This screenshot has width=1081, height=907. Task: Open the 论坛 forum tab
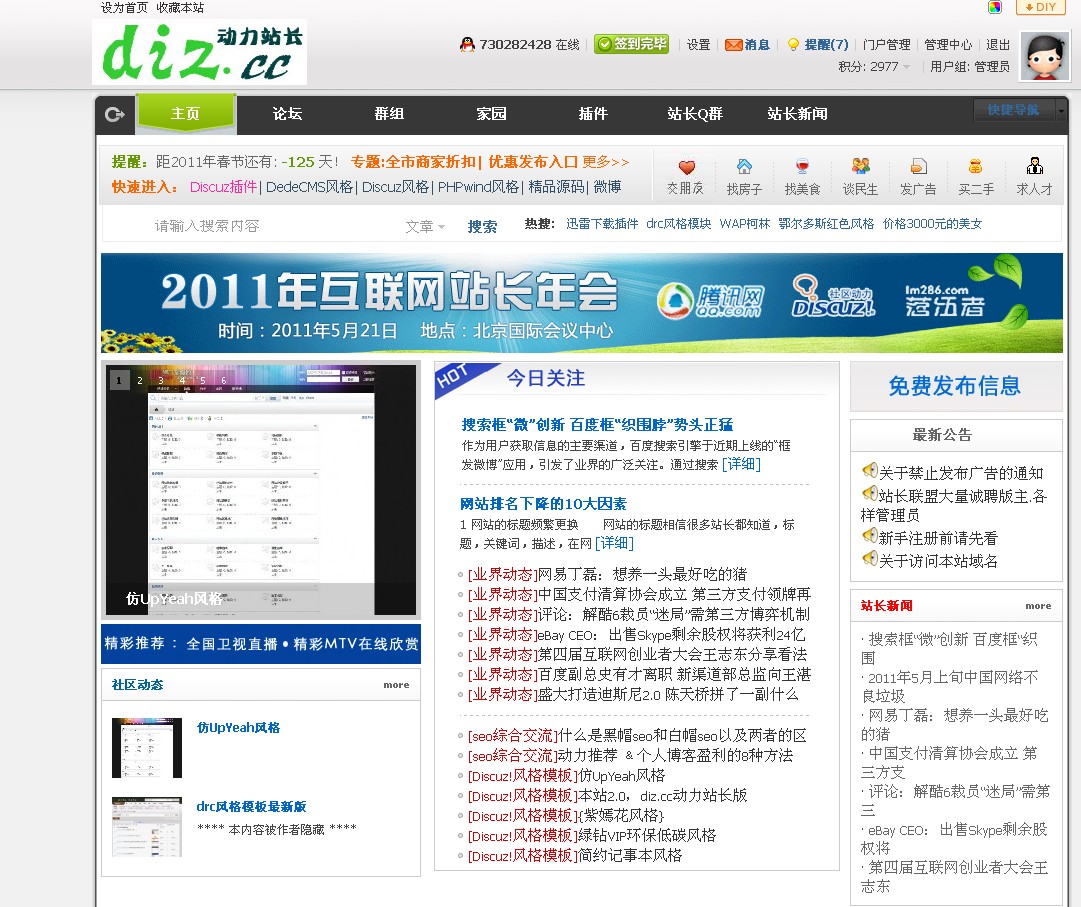click(x=287, y=114)
